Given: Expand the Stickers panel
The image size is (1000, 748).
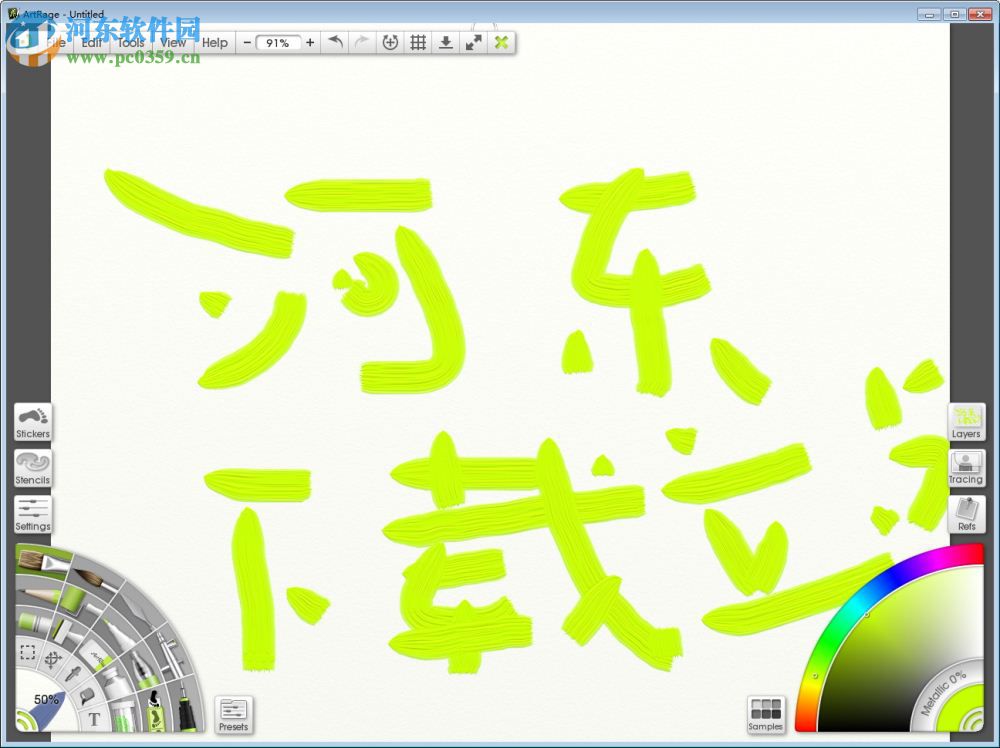Looking at the screenshot, I should point(32,422).
